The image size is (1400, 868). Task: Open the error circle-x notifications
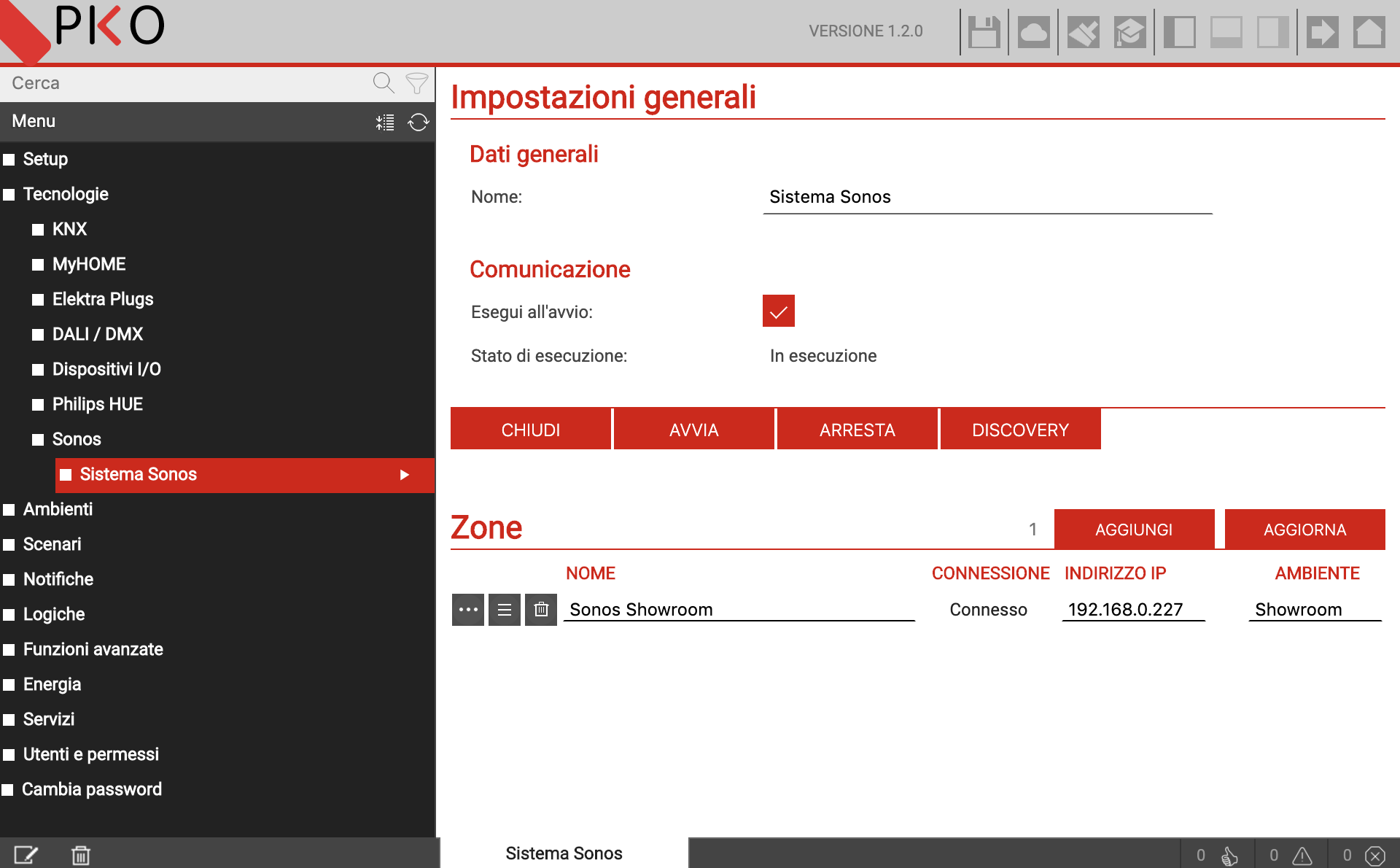click(x=1364, y=855)
